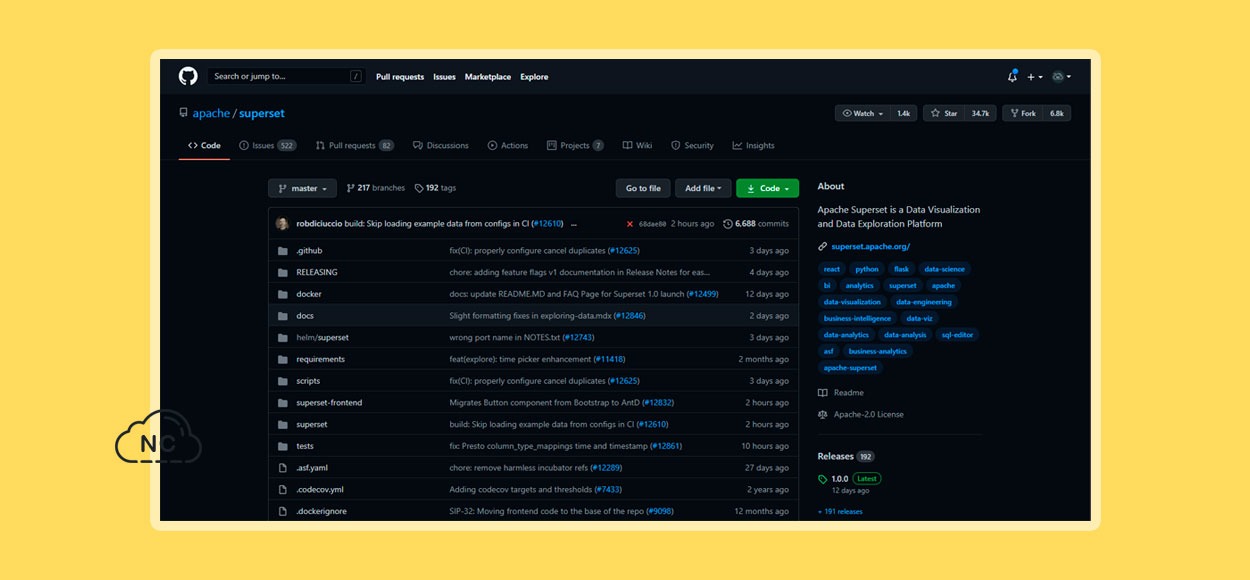
Task: View the 192 tags
Action: [x=435, y=188]
